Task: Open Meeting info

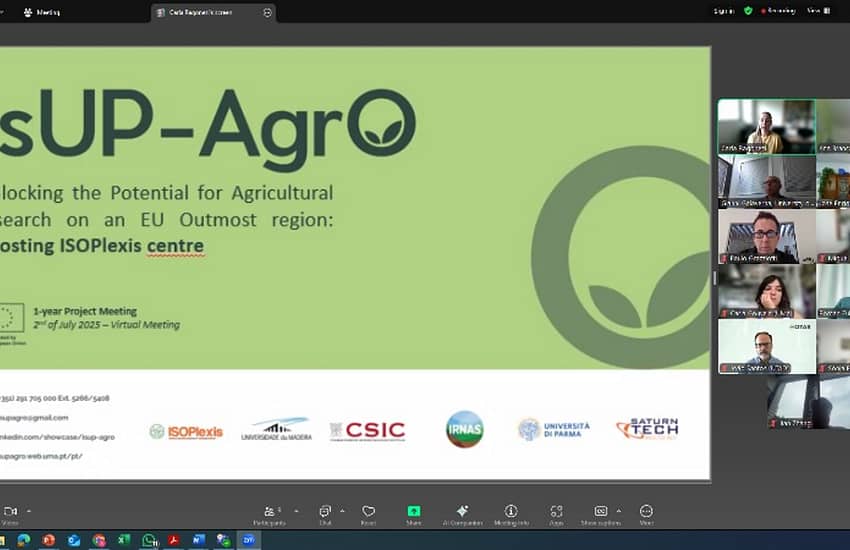Action: click(511, 515)
